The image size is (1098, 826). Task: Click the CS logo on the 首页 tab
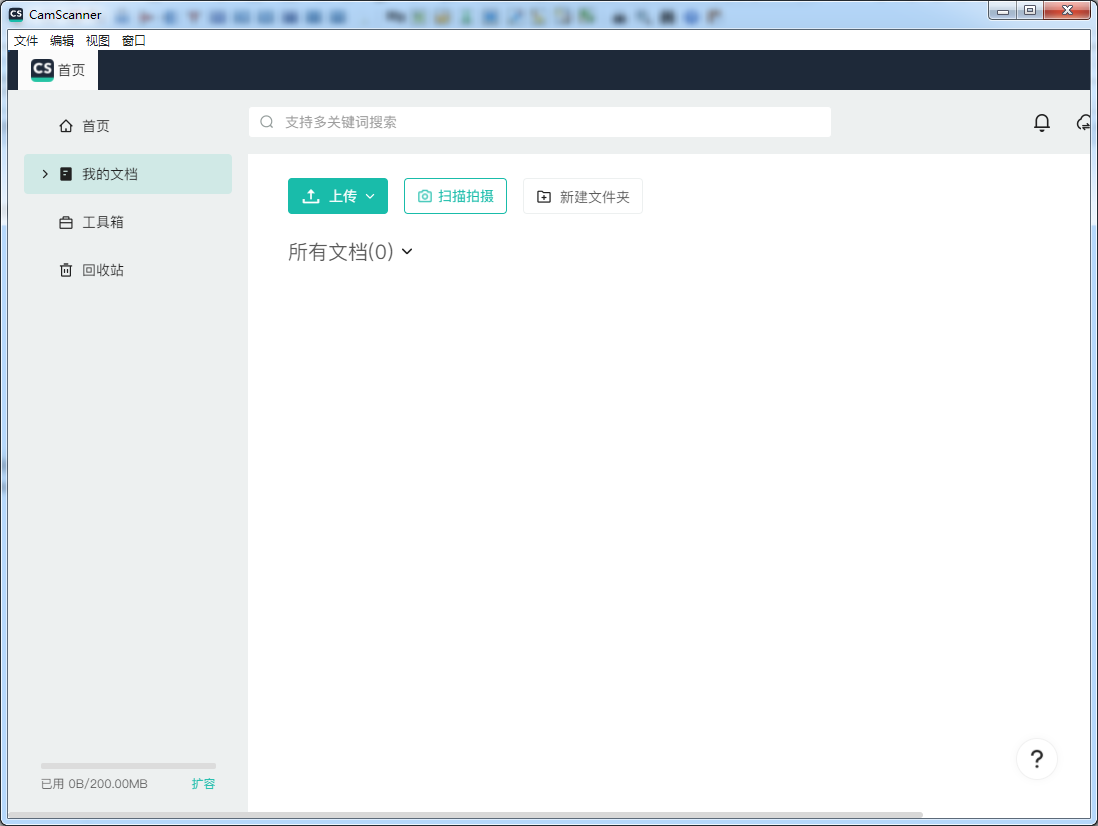click(x=42, y=70)
